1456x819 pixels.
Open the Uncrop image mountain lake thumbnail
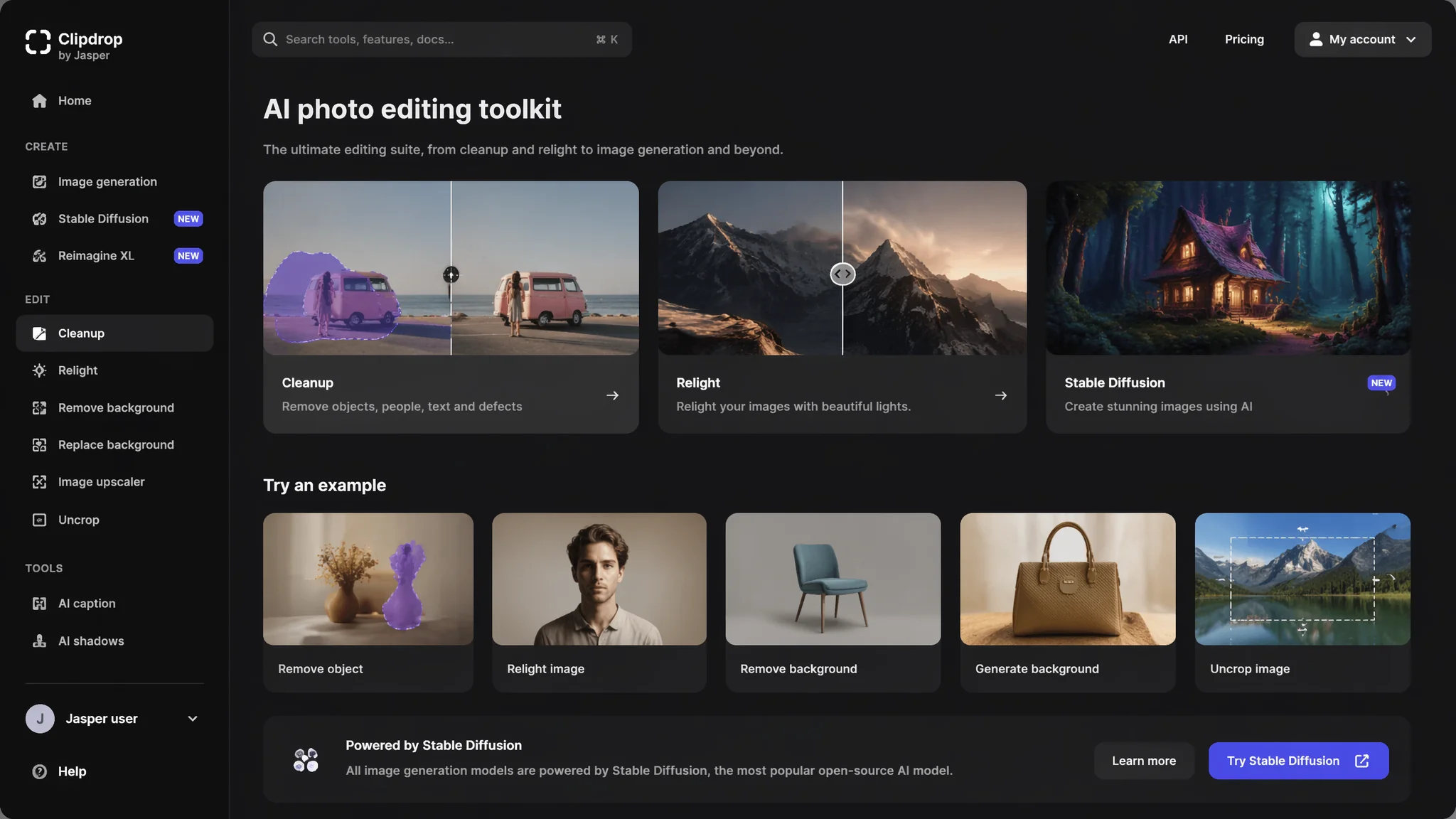1302,579
